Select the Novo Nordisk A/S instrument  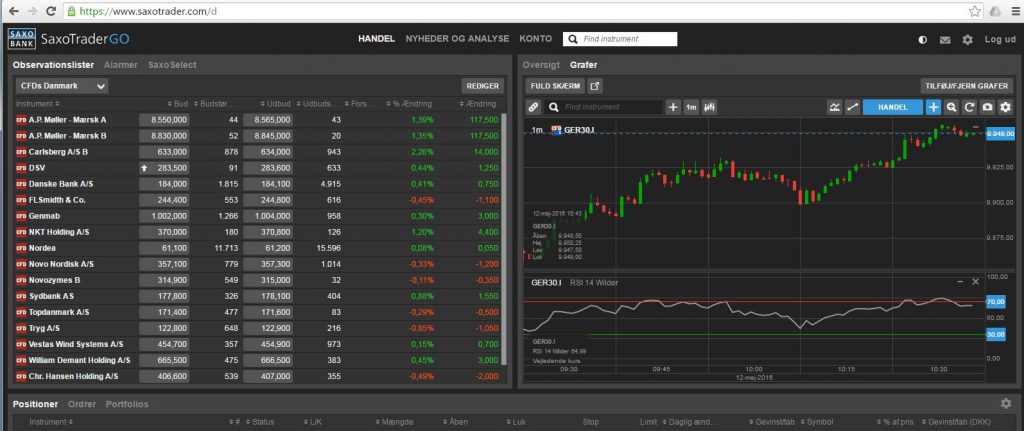pos(61,264)
